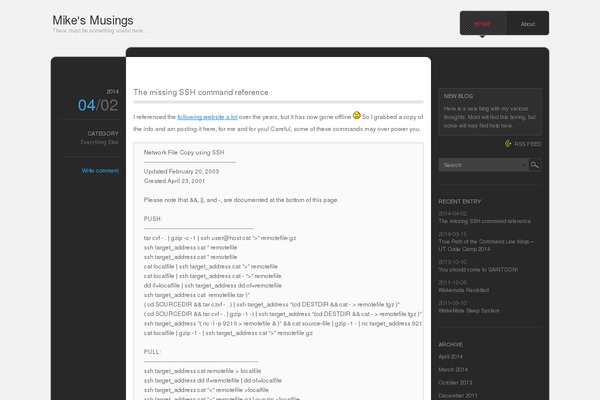Click the 'PUSH:' section label
Image resolution: width=600 pixels, height=400 pixels.
pyautogui.click(x=153, y=219)
